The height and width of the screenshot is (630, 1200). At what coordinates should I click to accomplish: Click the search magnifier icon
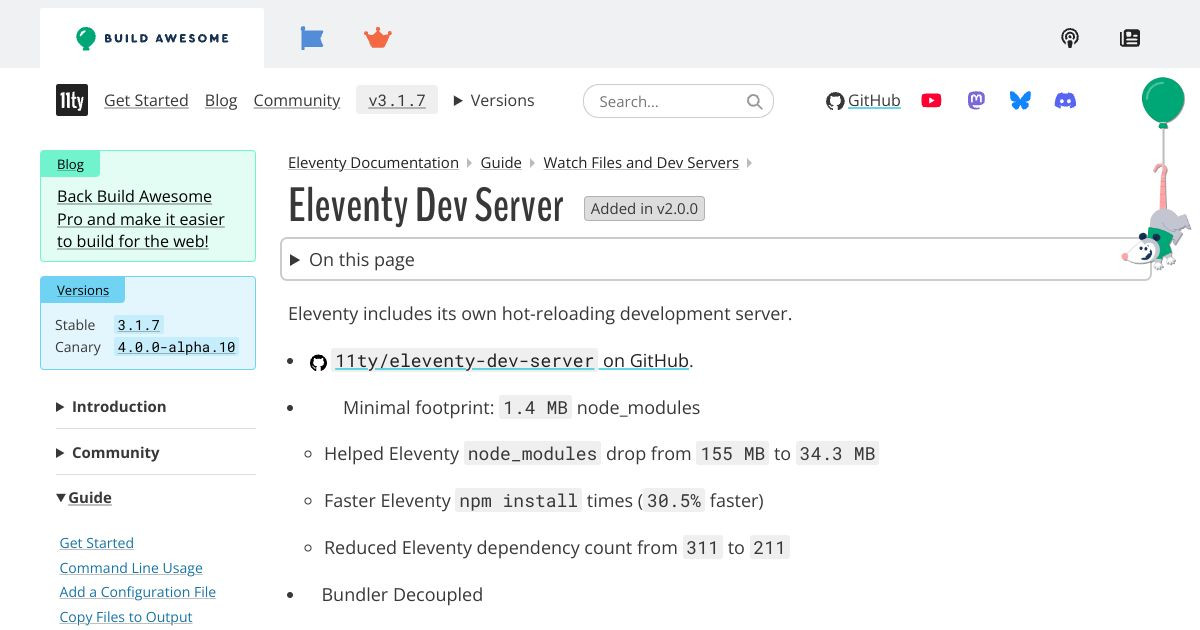(x=755, y=101)
